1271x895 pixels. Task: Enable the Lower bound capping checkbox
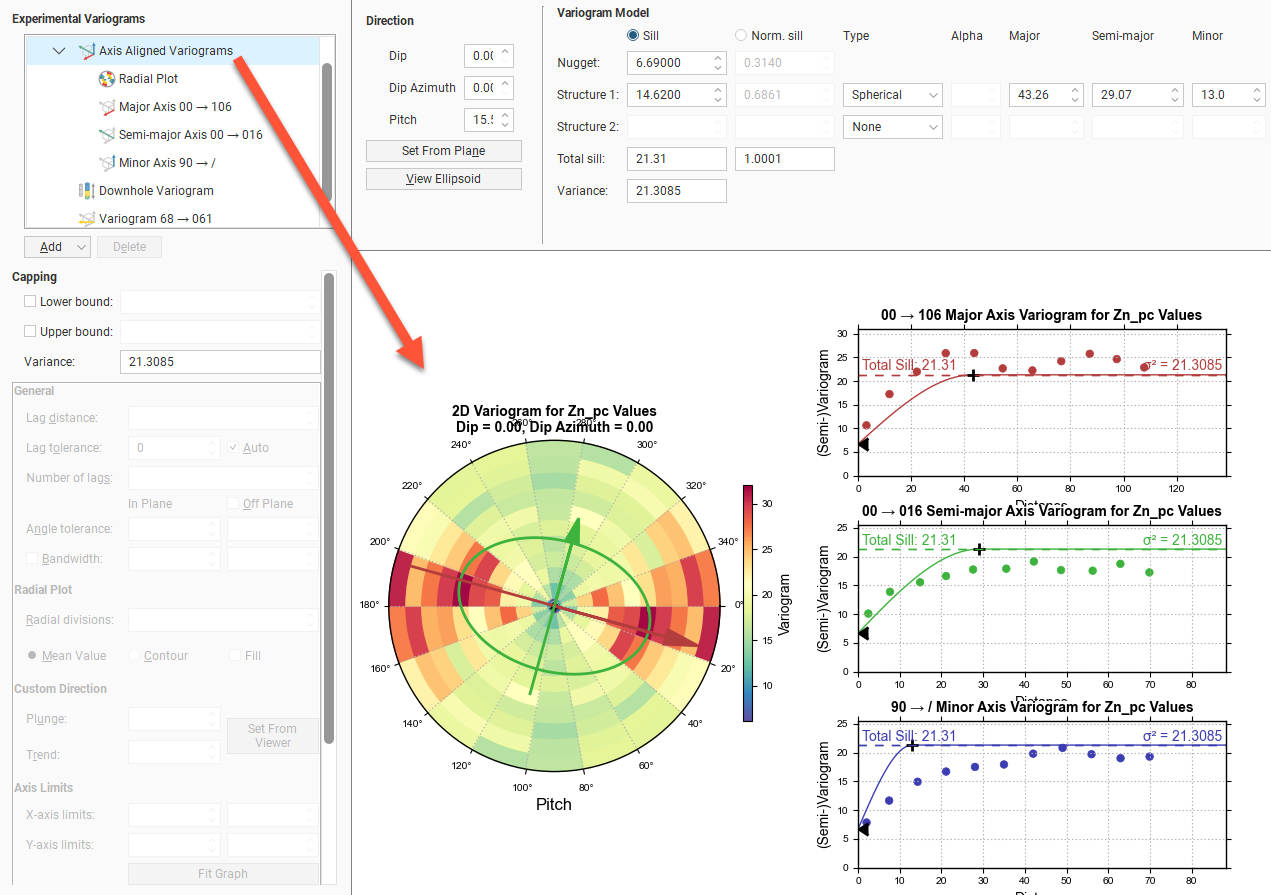pyautogui.click(x=29, y=302)
